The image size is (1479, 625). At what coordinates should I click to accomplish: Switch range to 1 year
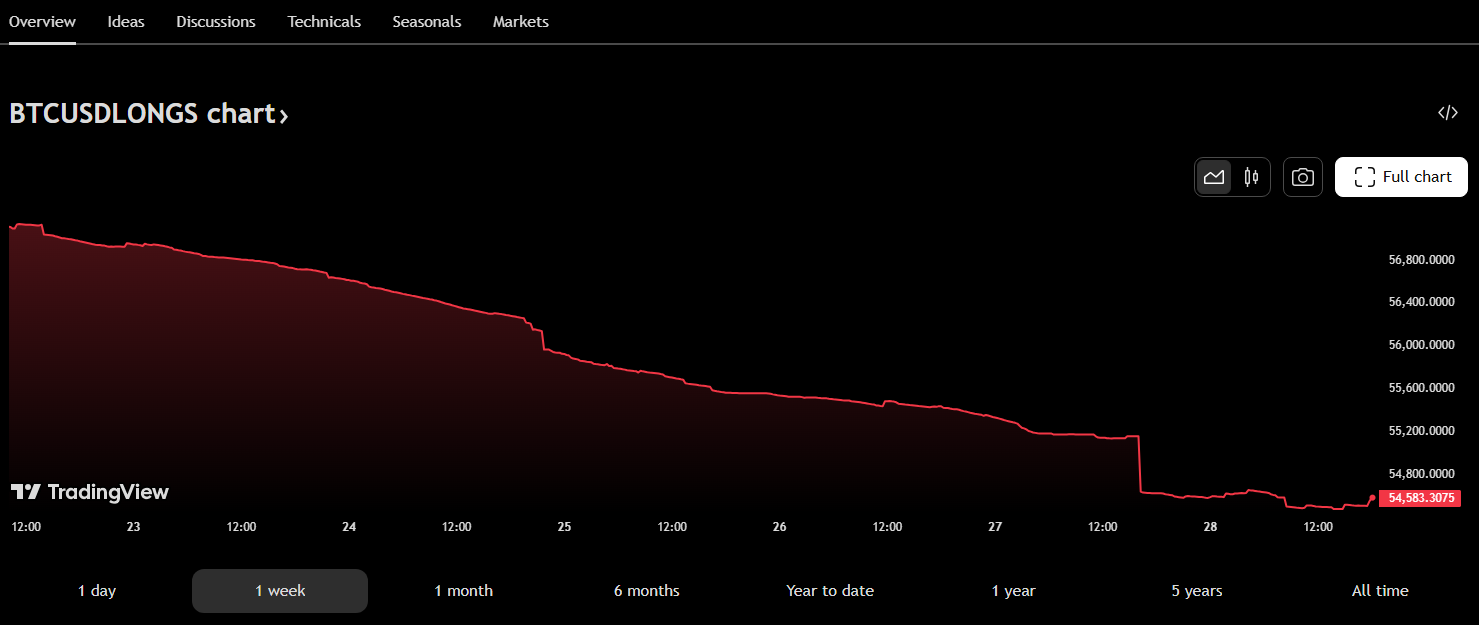pos(1014,591)
